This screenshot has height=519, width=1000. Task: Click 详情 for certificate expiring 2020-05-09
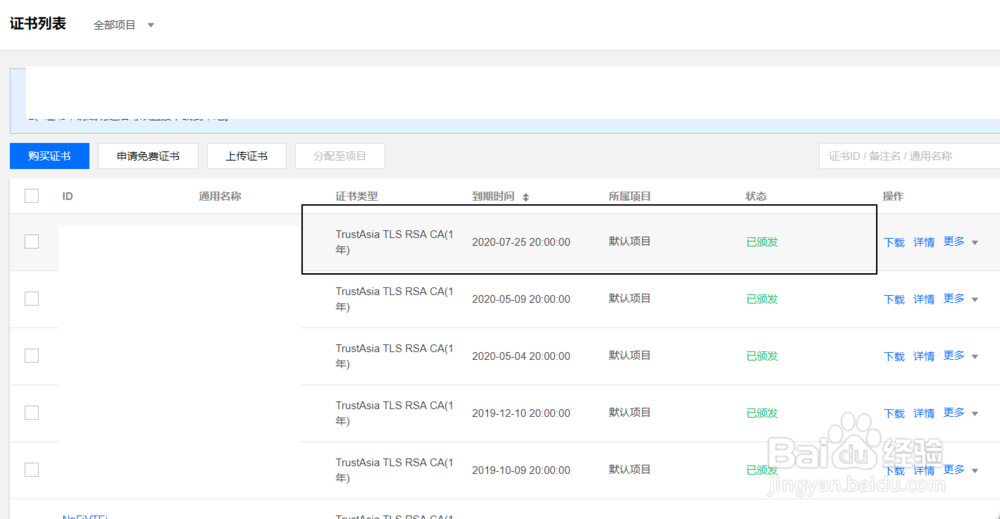pos(923,299)
